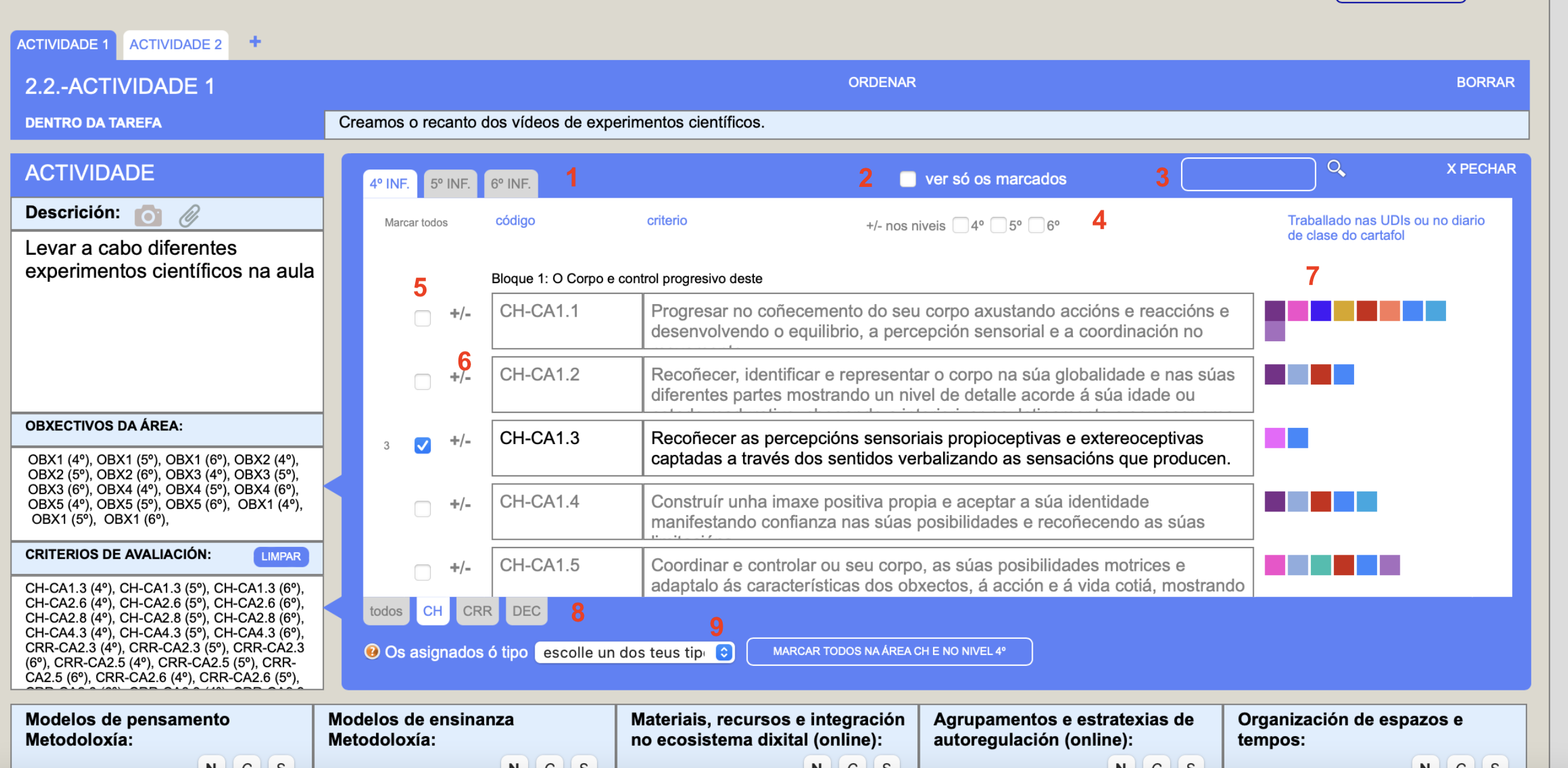This screenshot has height=768, width=1568.
Task: Add a new activity with the plus icon
Action: tap(255, 42)
